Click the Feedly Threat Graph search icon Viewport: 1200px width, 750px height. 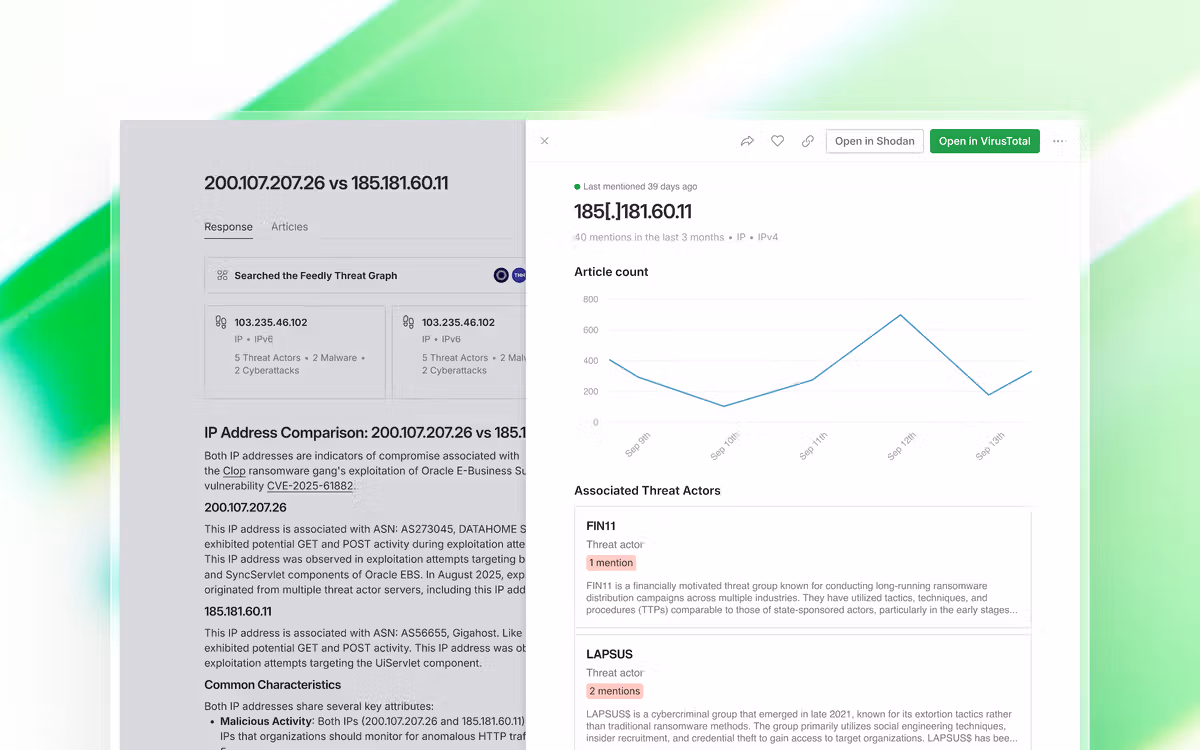221,275
